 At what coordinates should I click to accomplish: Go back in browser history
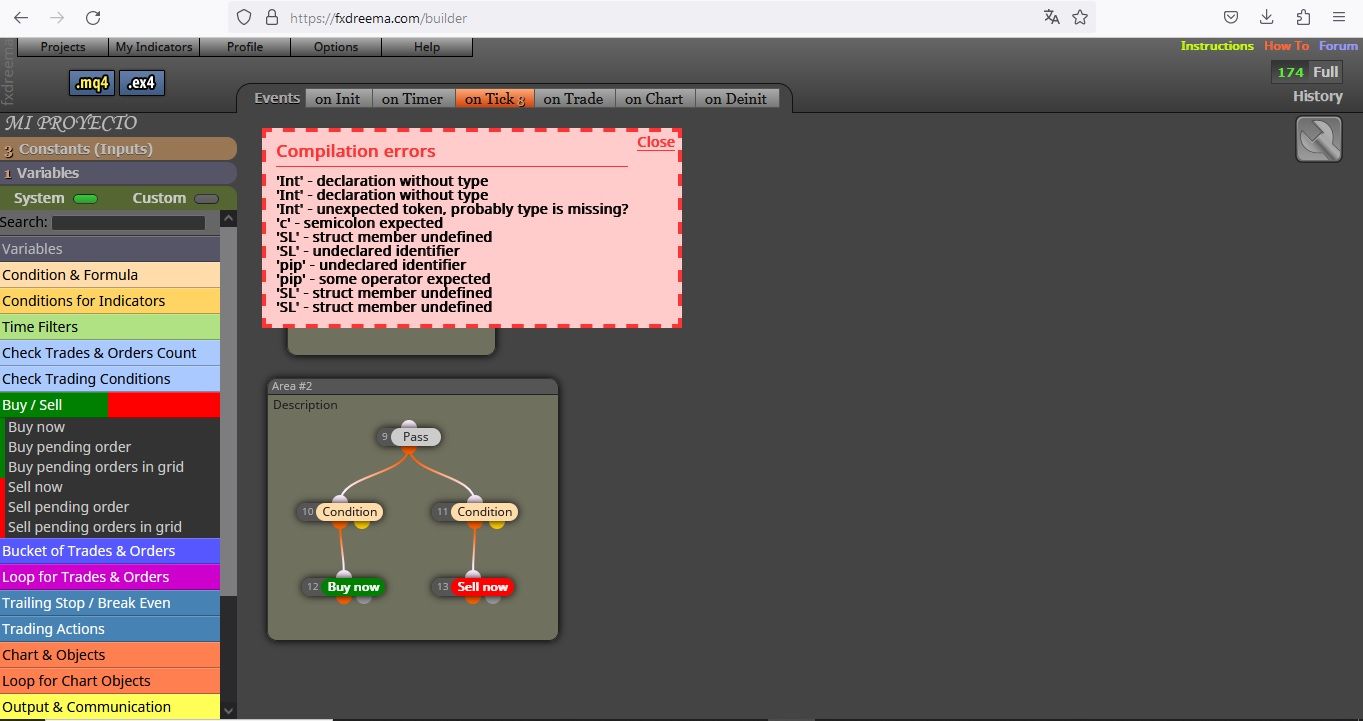(x=21, y=18)
